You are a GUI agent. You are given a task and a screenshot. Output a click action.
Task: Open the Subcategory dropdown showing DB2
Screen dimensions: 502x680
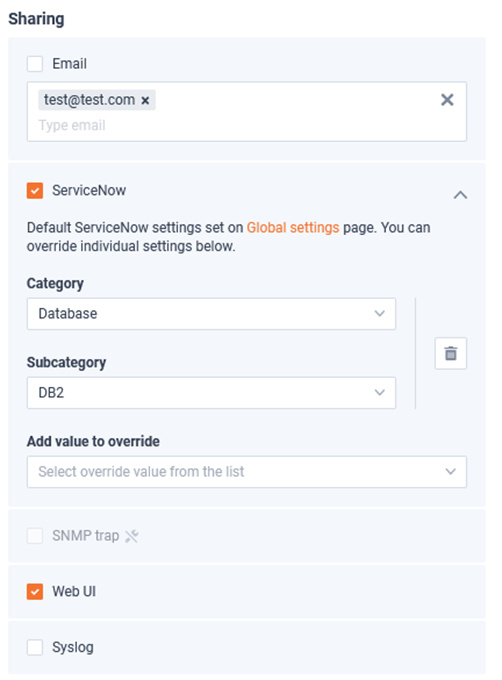pyautogui.click(x=211, y=392)
